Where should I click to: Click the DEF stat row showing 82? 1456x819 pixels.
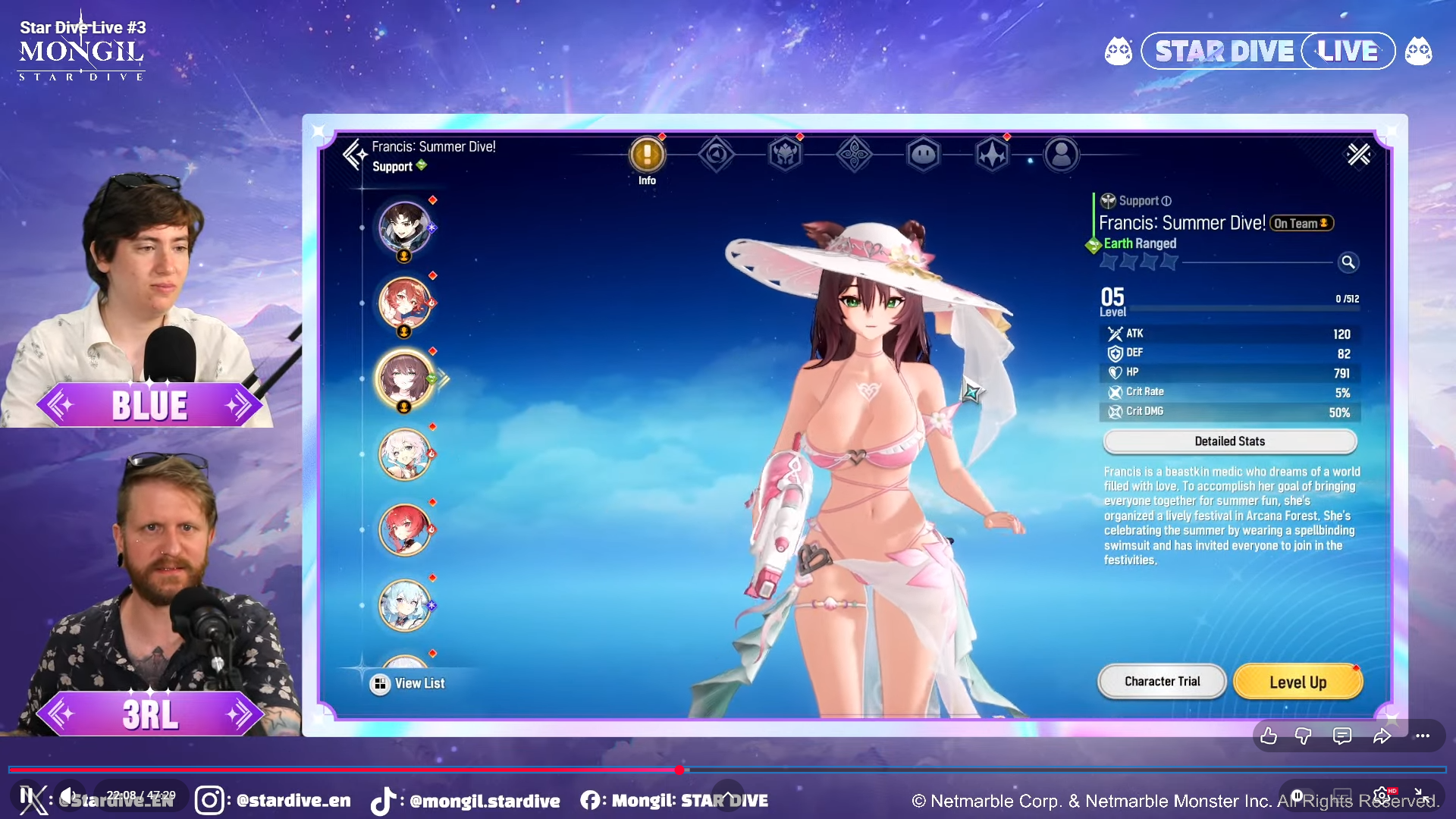click(x=1229, y=353)
